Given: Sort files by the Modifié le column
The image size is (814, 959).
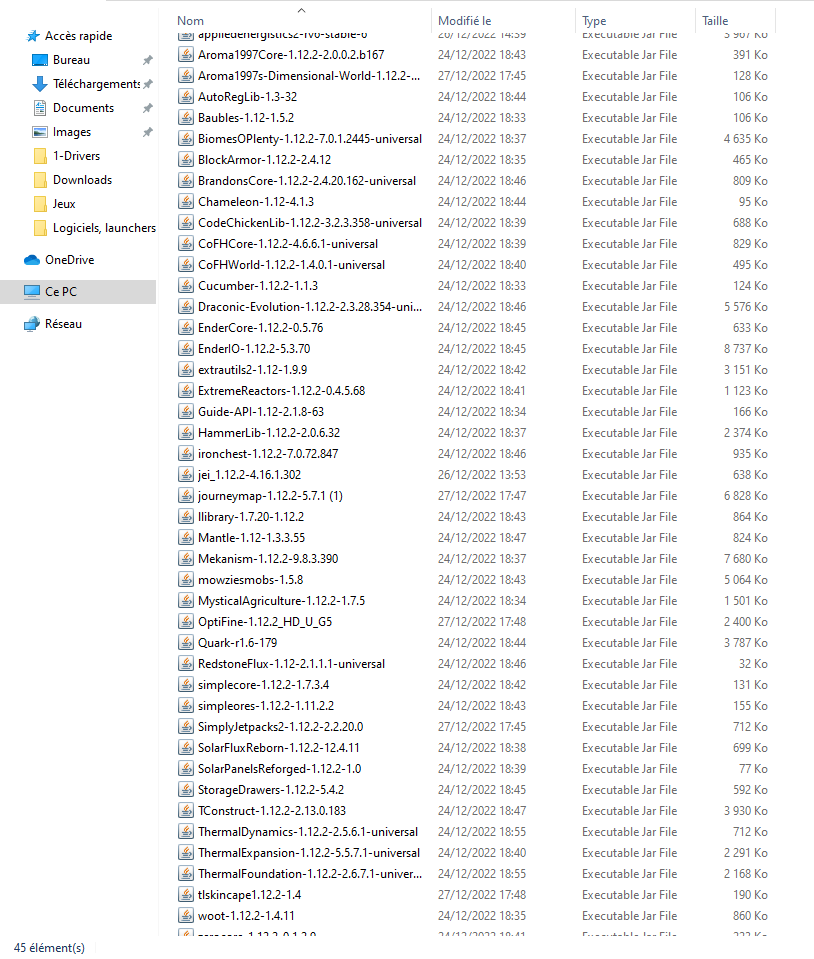Looking at the screenshot, I should click(x=464, y=21).
